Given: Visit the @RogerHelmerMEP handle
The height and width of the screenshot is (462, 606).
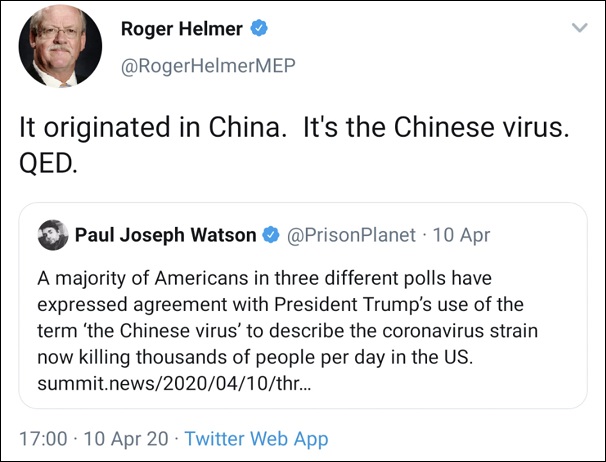Looking at the screenshot, I should [208, 65].
